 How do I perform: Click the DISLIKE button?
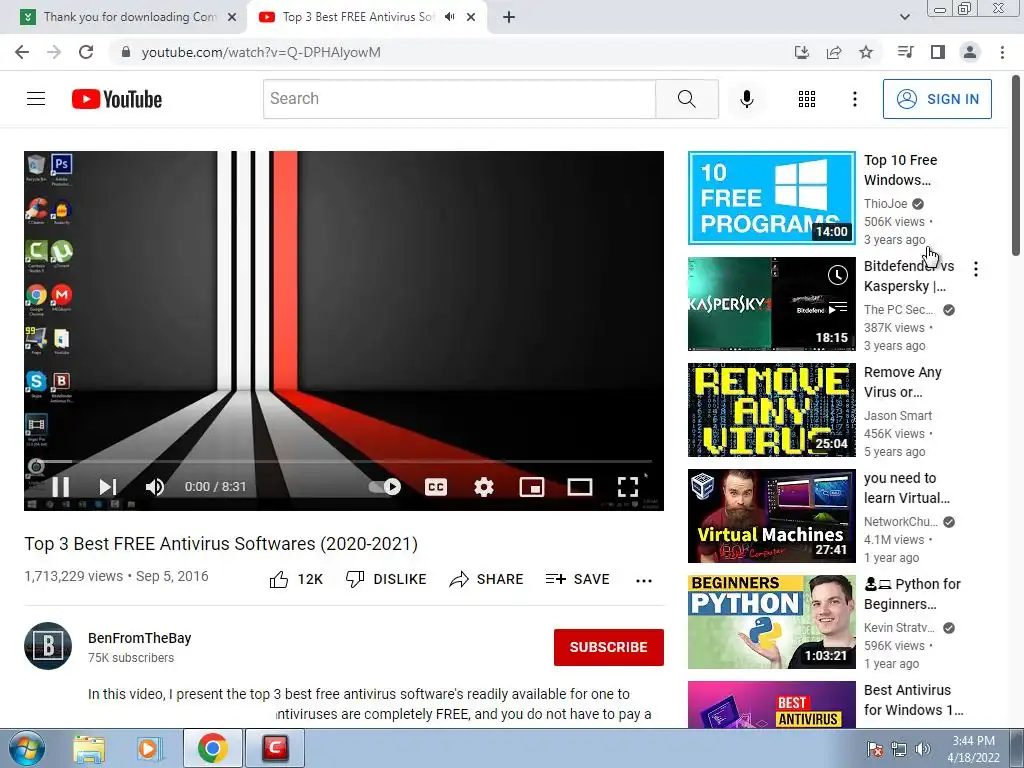(386, 579)
